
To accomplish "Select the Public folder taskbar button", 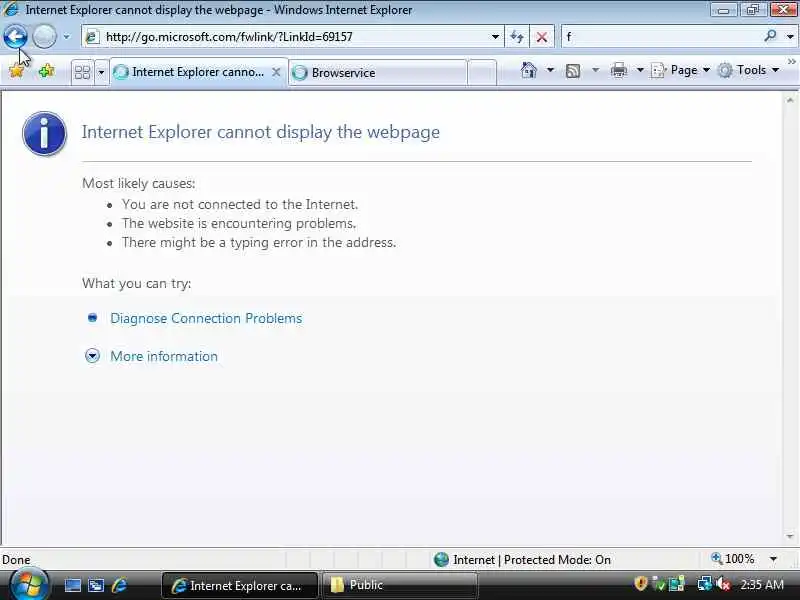I will pyautogui.click(x=400, y=585).
